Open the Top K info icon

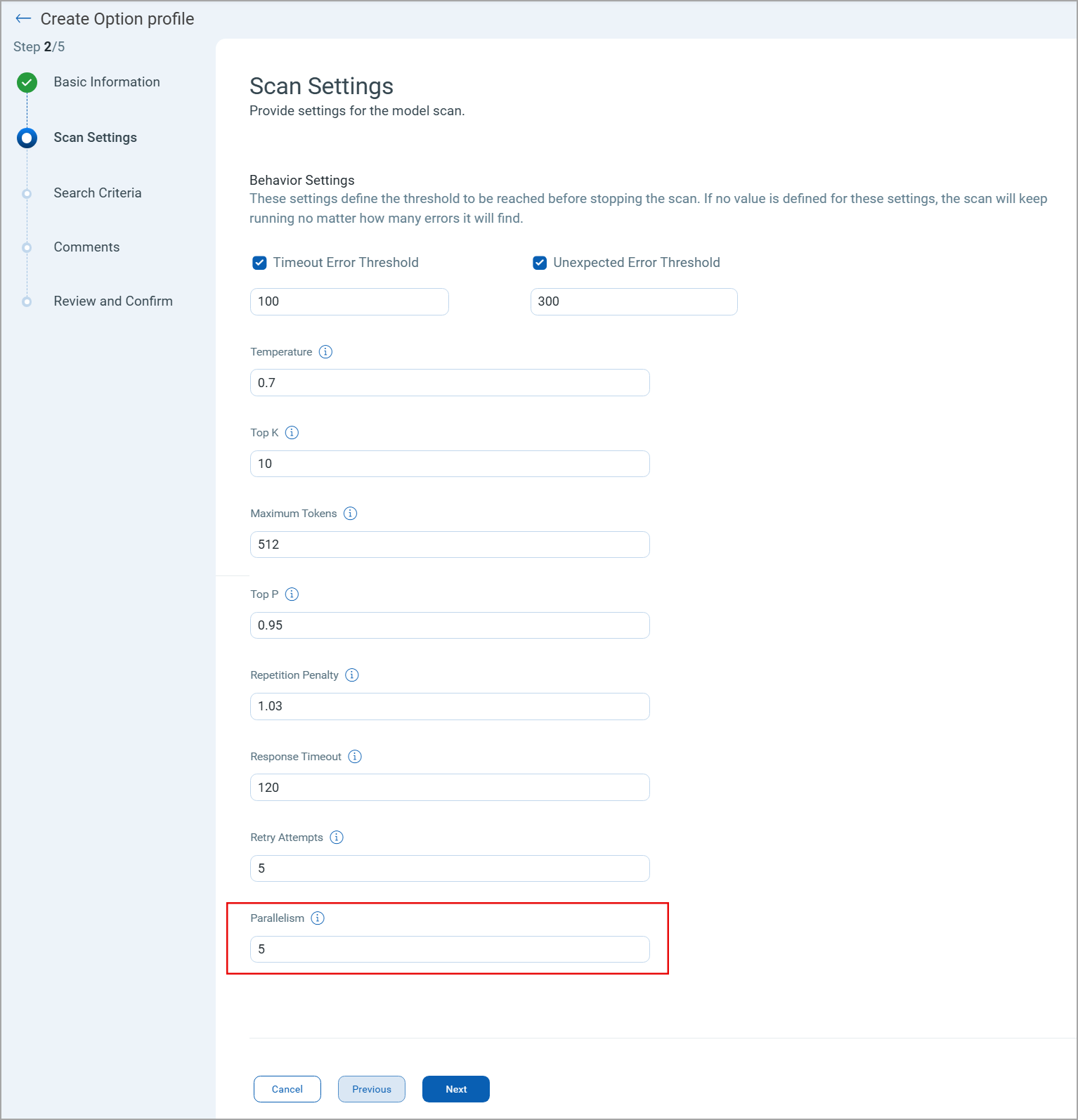point(292,433)
